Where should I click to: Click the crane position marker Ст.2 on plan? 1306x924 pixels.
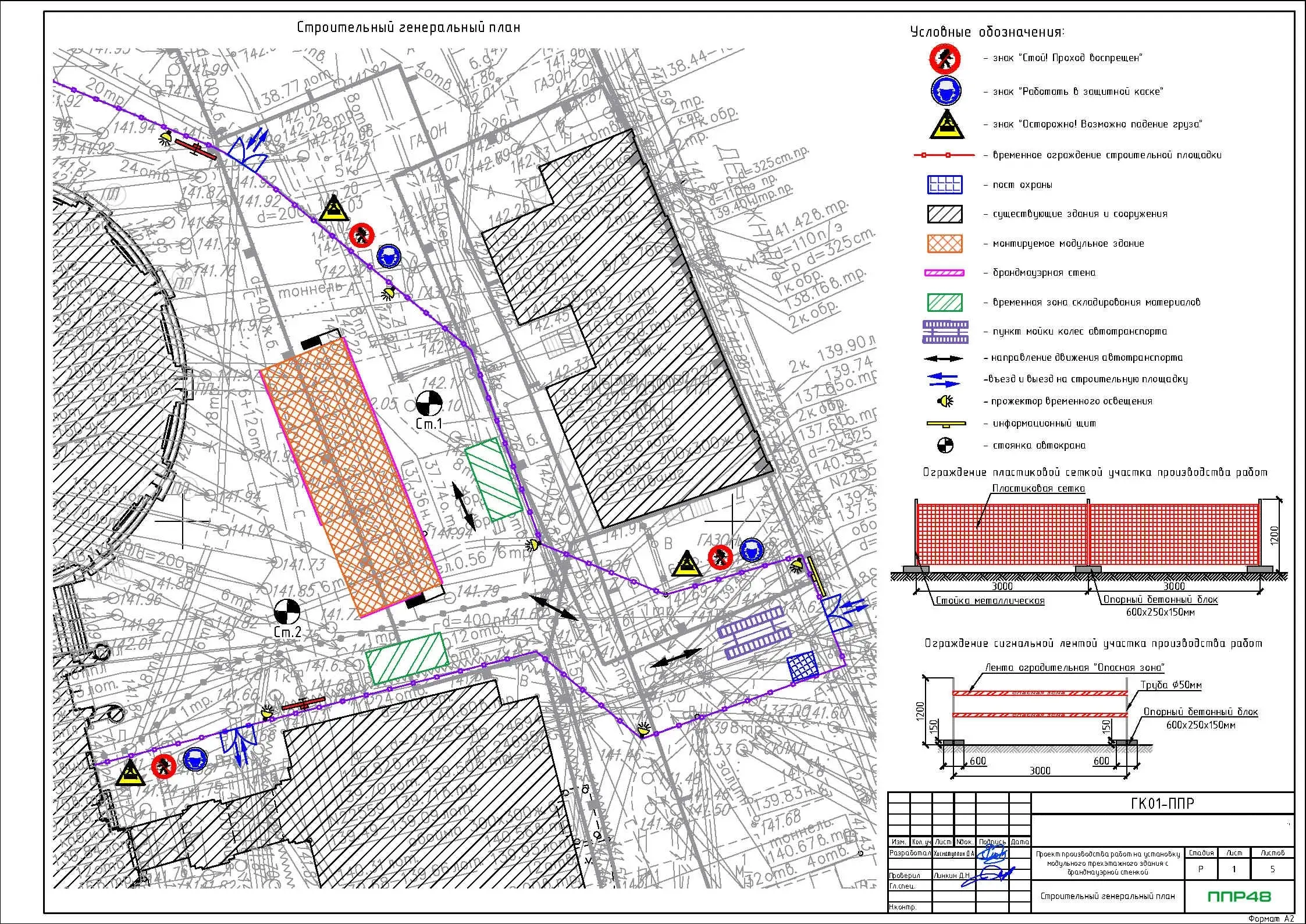pos(287,612)
